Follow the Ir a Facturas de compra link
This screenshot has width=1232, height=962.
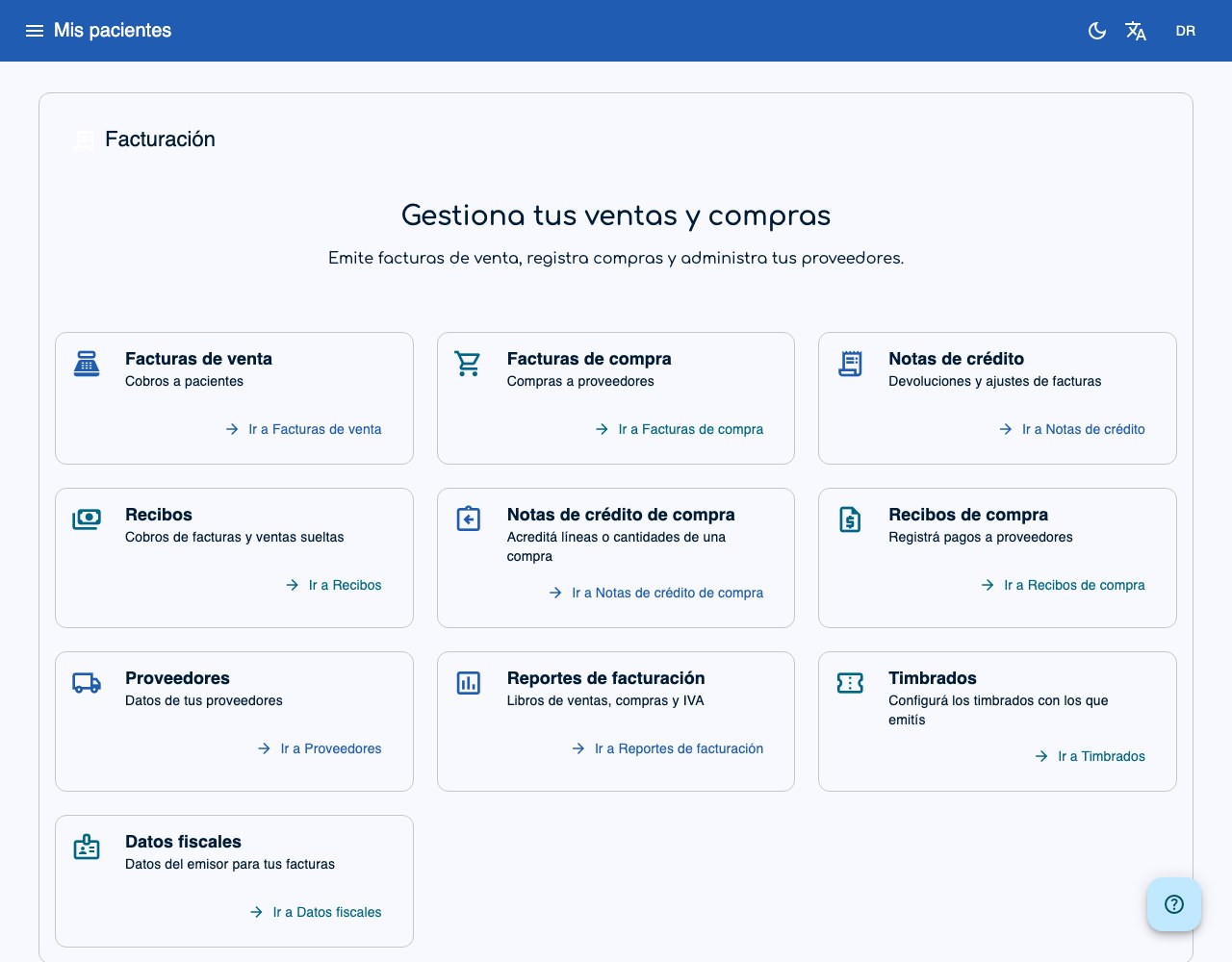pyautogui.click(x=679, y=429)
